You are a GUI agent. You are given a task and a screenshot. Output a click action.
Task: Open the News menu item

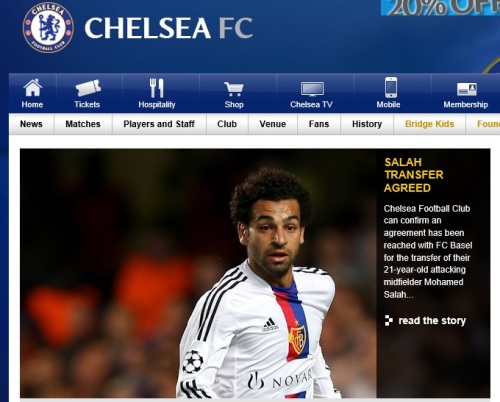tap(31, 124)
